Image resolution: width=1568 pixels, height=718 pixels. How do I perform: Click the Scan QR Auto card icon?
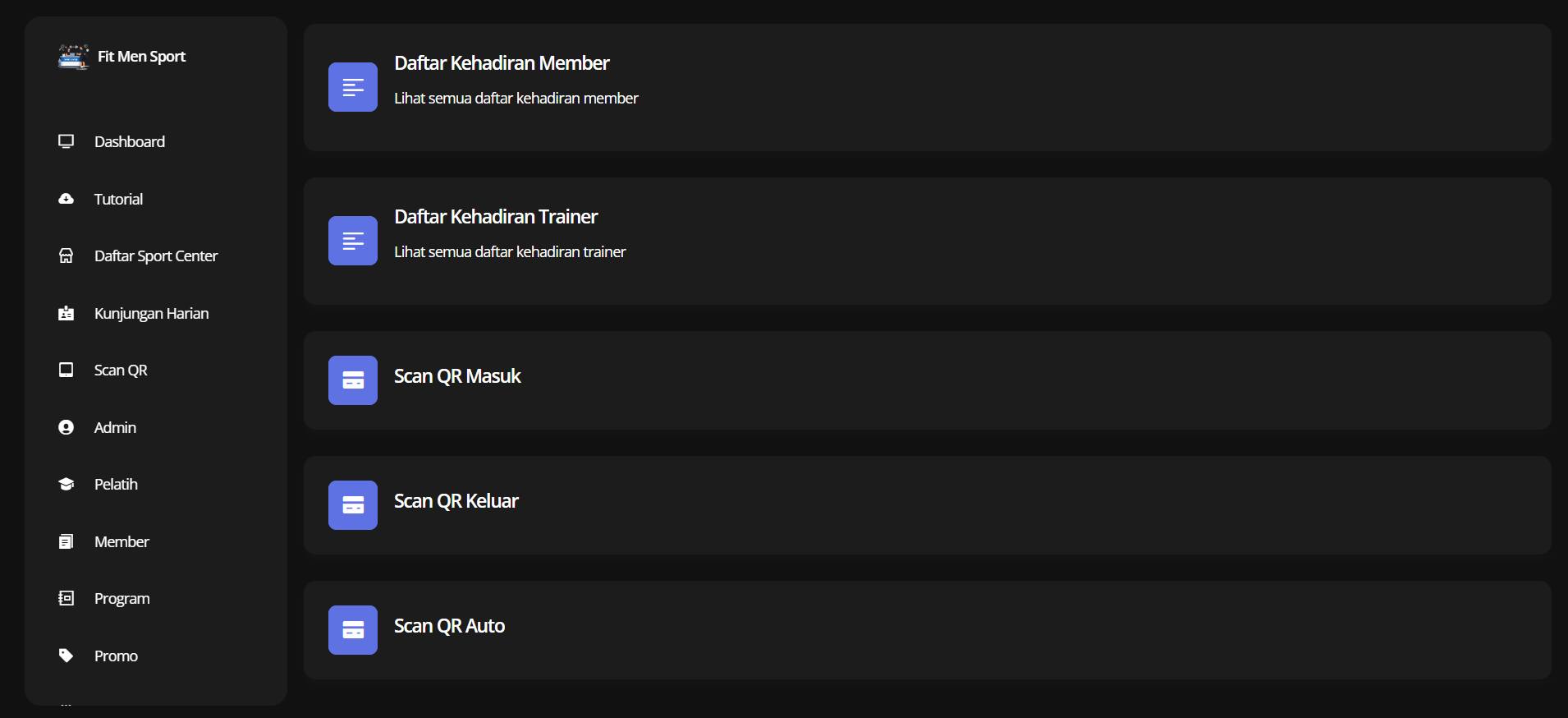point(353,630)
